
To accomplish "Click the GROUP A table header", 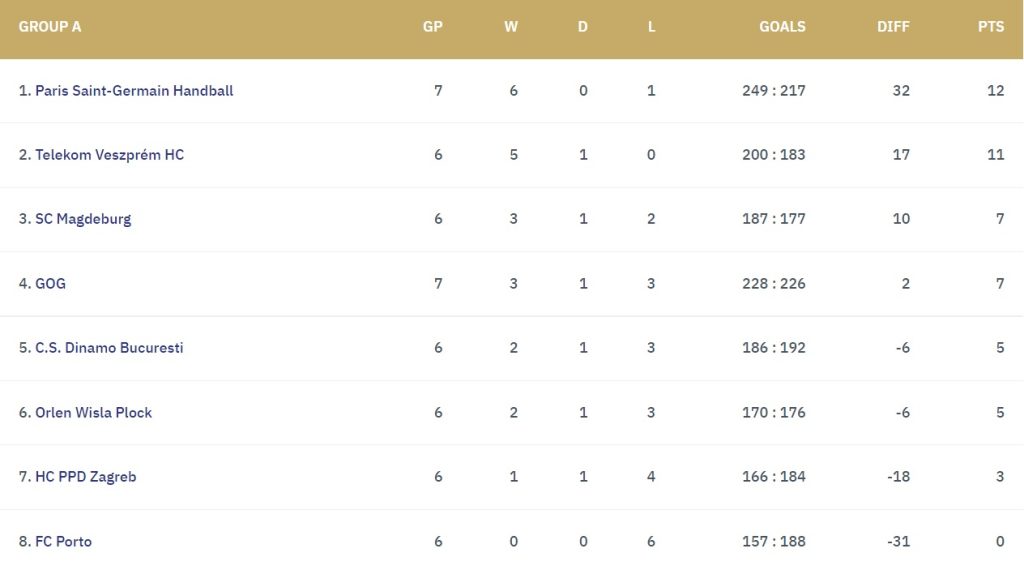I will [x=50, y=27].
